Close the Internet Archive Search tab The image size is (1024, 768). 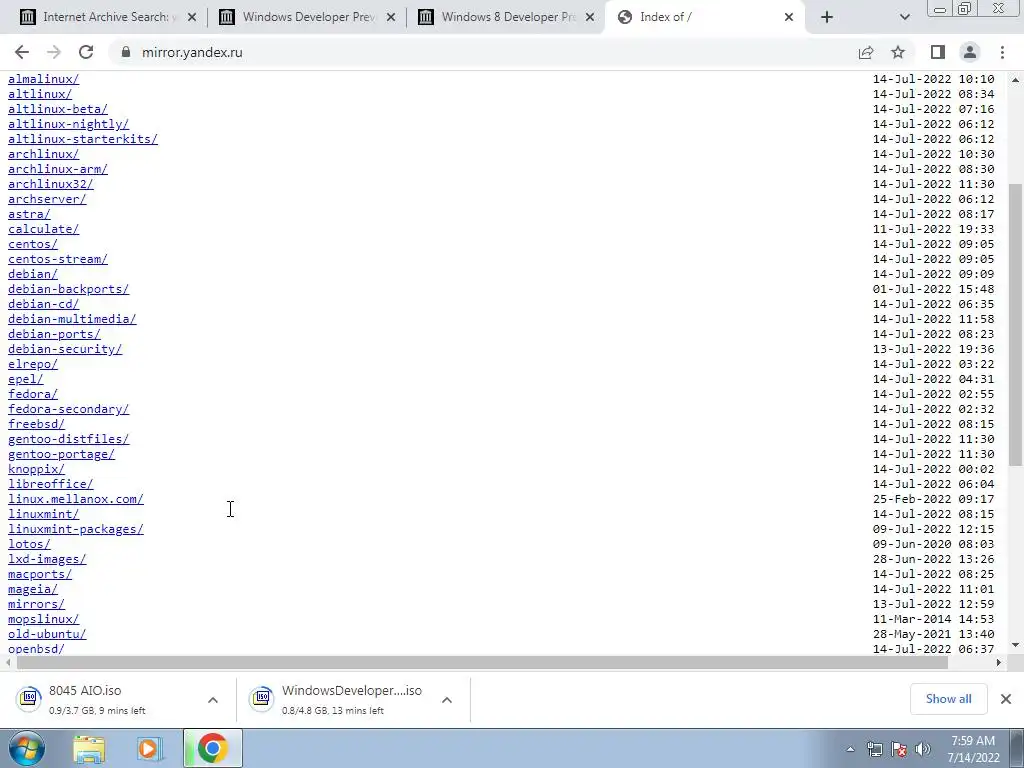(x=192, y=18)
